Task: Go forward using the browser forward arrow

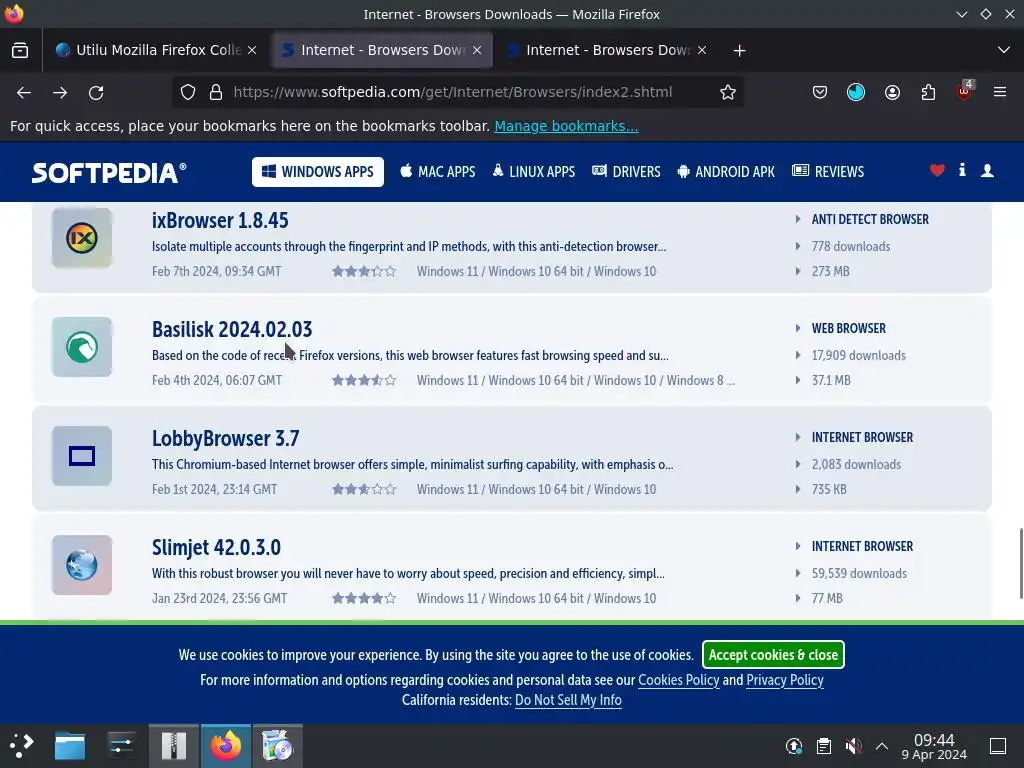Action: (x=60, y=93)
